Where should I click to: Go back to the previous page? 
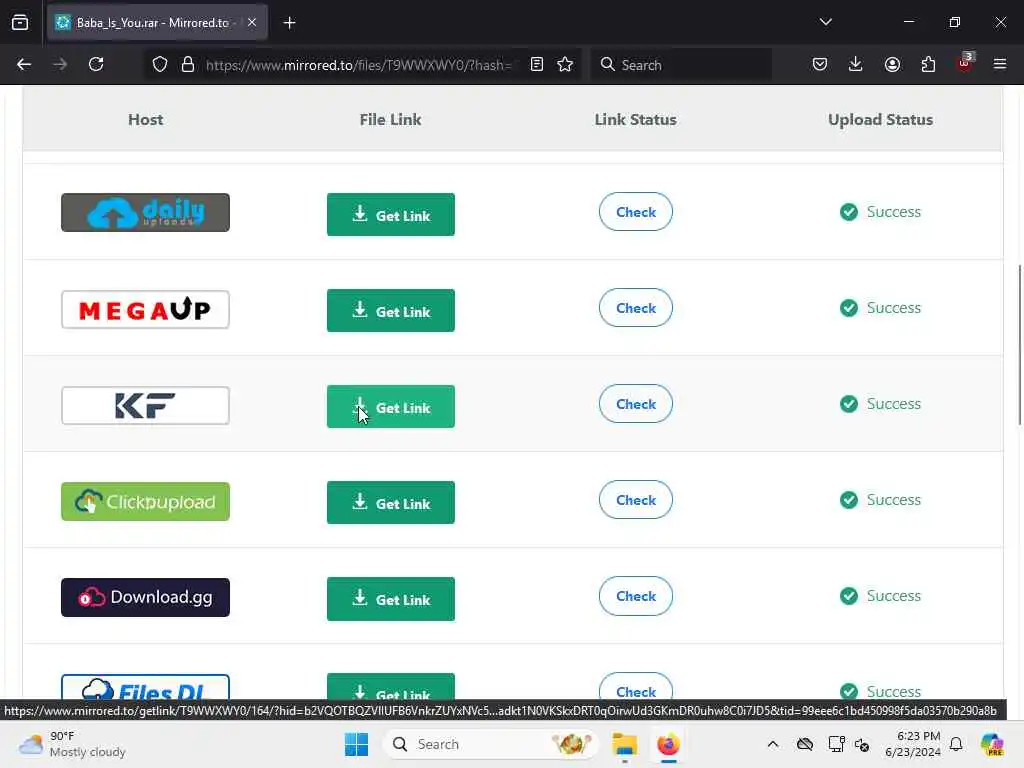click(24, 65)
